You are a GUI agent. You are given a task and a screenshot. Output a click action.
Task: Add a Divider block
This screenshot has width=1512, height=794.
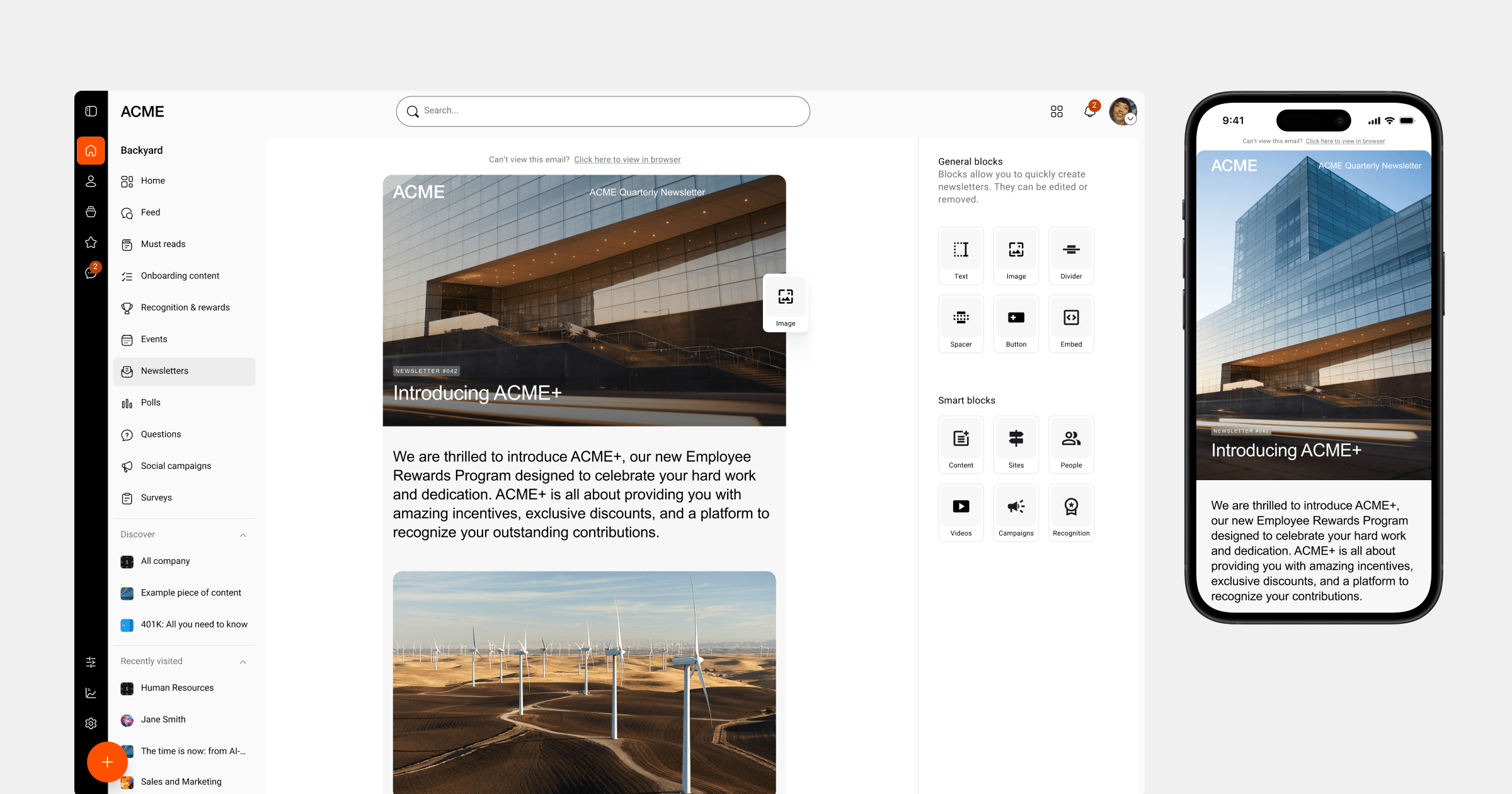(1071, 256)
